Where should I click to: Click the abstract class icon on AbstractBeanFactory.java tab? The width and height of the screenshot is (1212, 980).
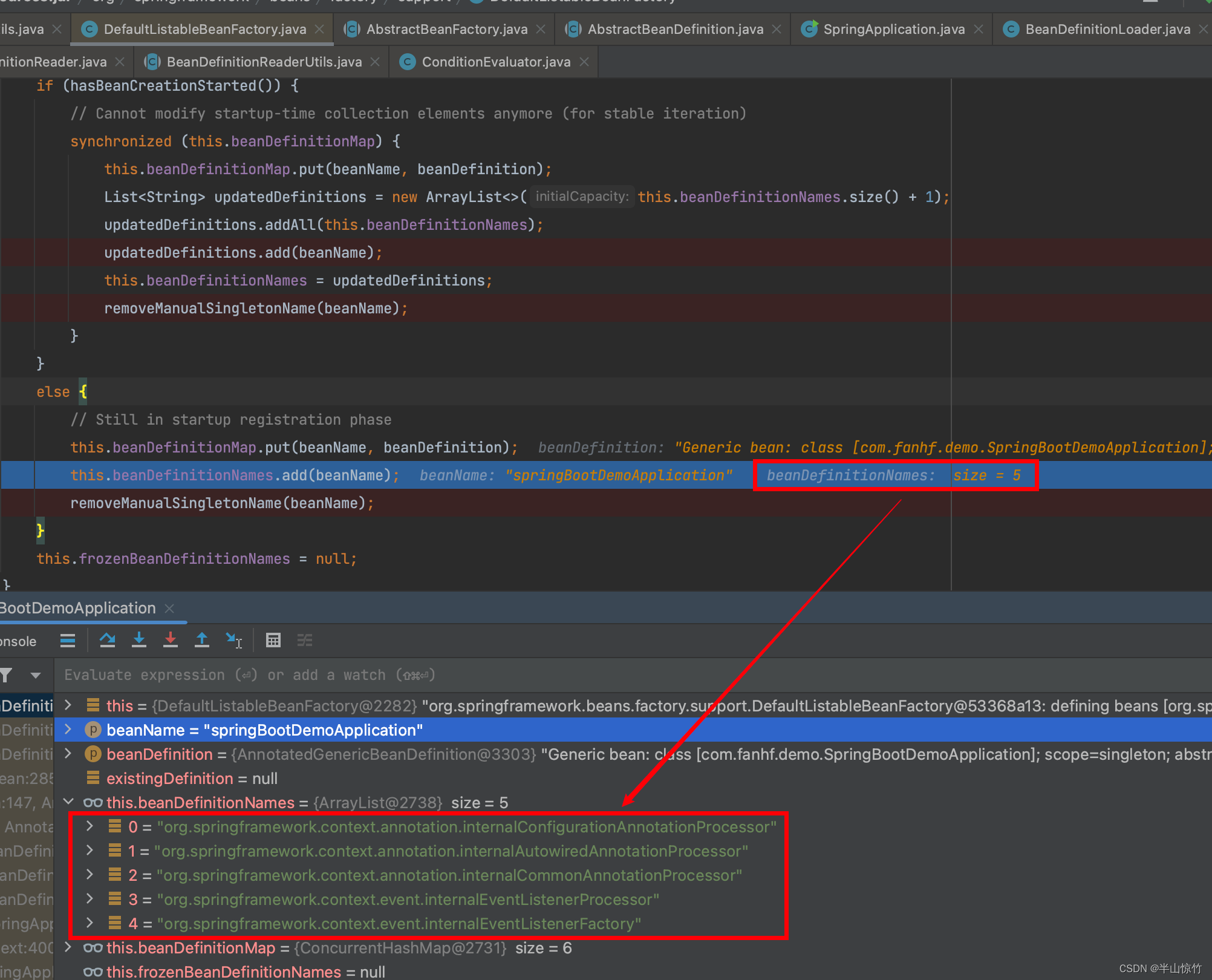pyautogui.click(x=352, y=29)
